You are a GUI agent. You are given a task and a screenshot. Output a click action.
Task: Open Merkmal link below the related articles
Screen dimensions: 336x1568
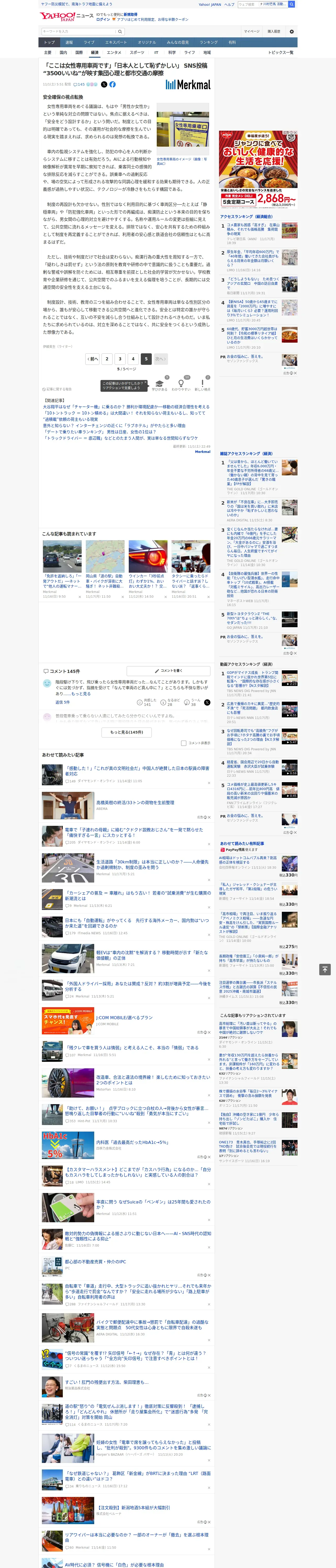203,452
